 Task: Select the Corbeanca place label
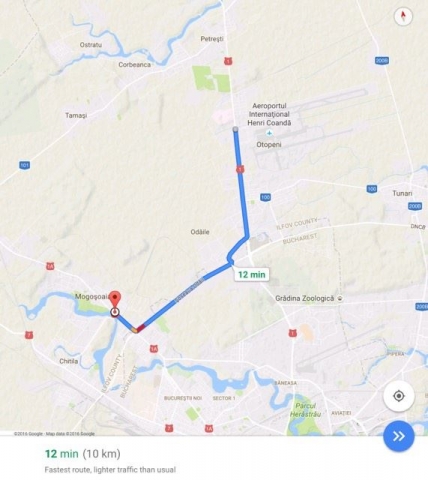pos(135,65)
